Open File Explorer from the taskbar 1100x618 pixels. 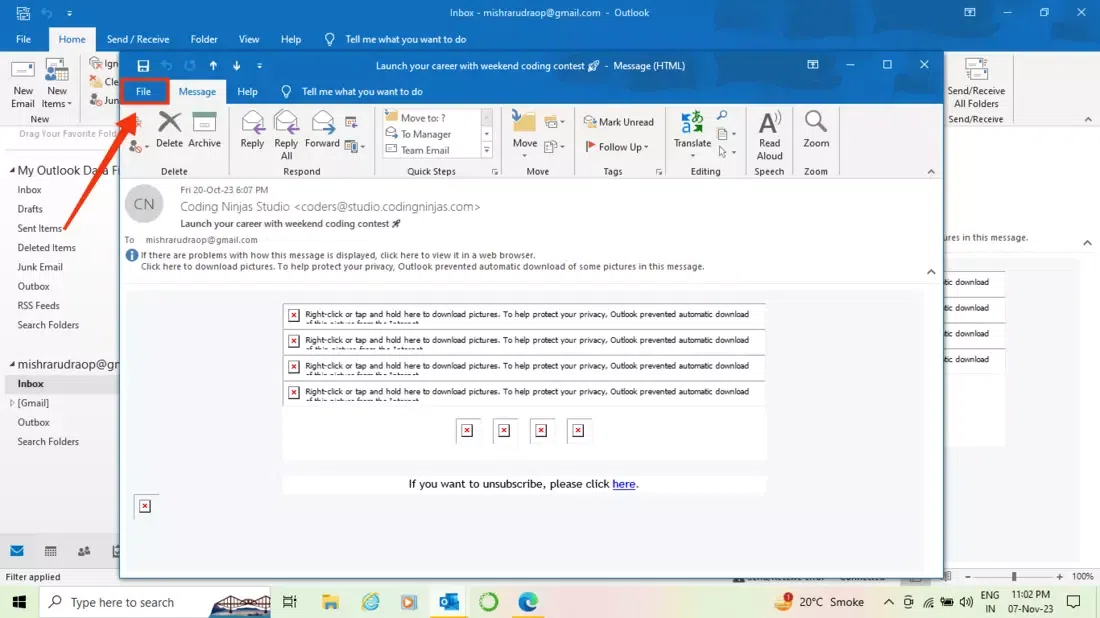[330, 602]
